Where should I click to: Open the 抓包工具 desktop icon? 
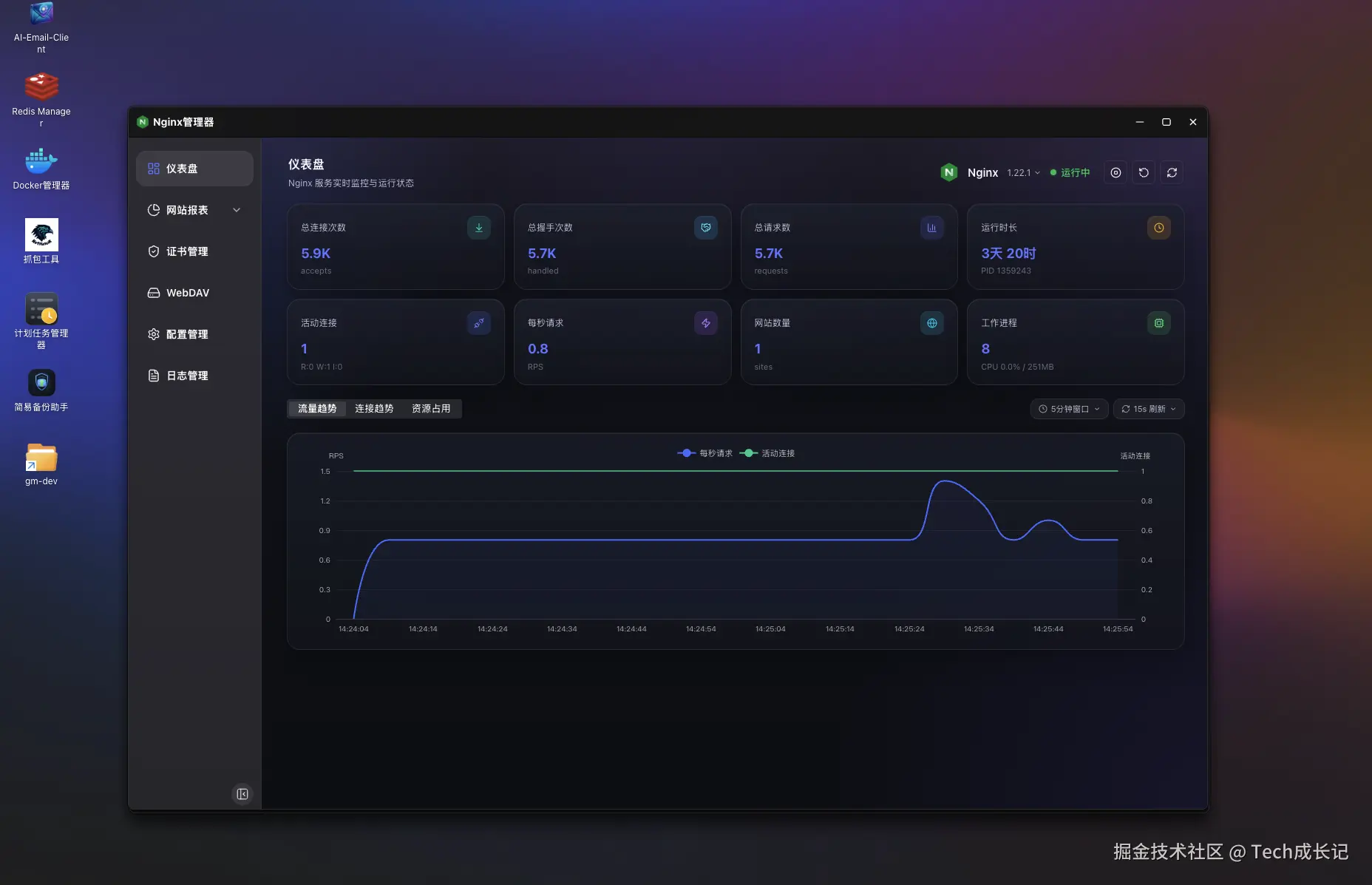41,242
